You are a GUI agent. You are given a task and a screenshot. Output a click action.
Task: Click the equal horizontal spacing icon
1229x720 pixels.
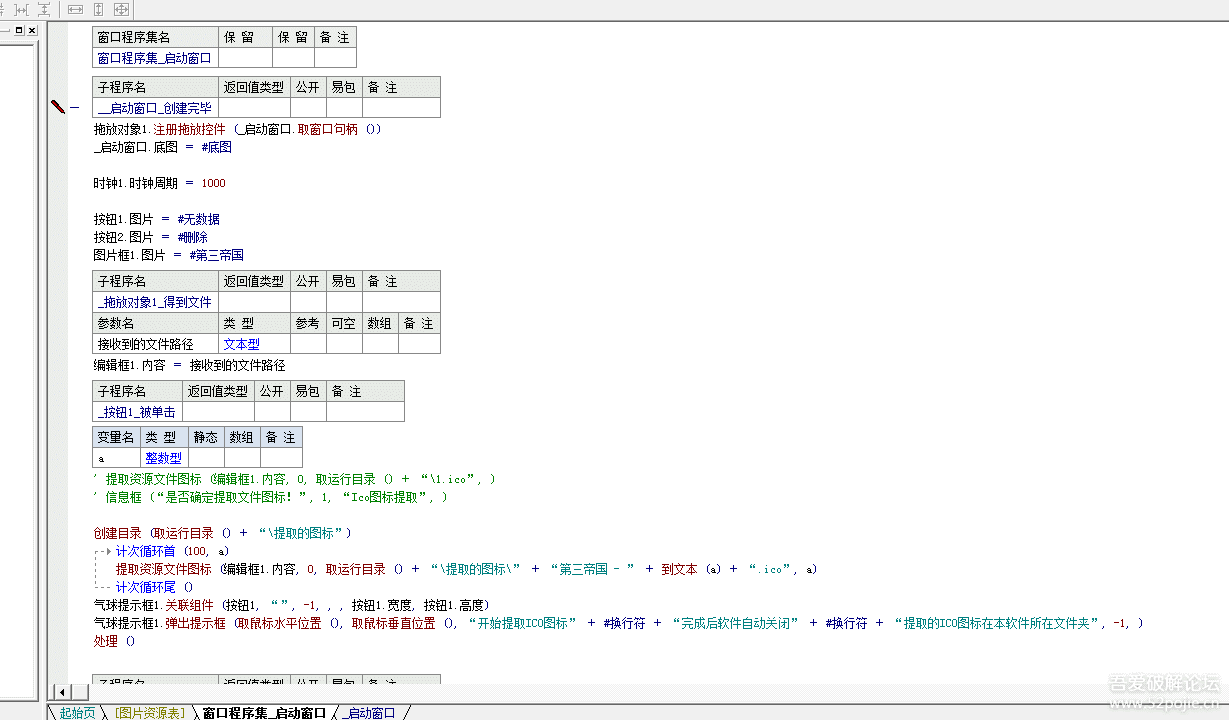point(21,9)
